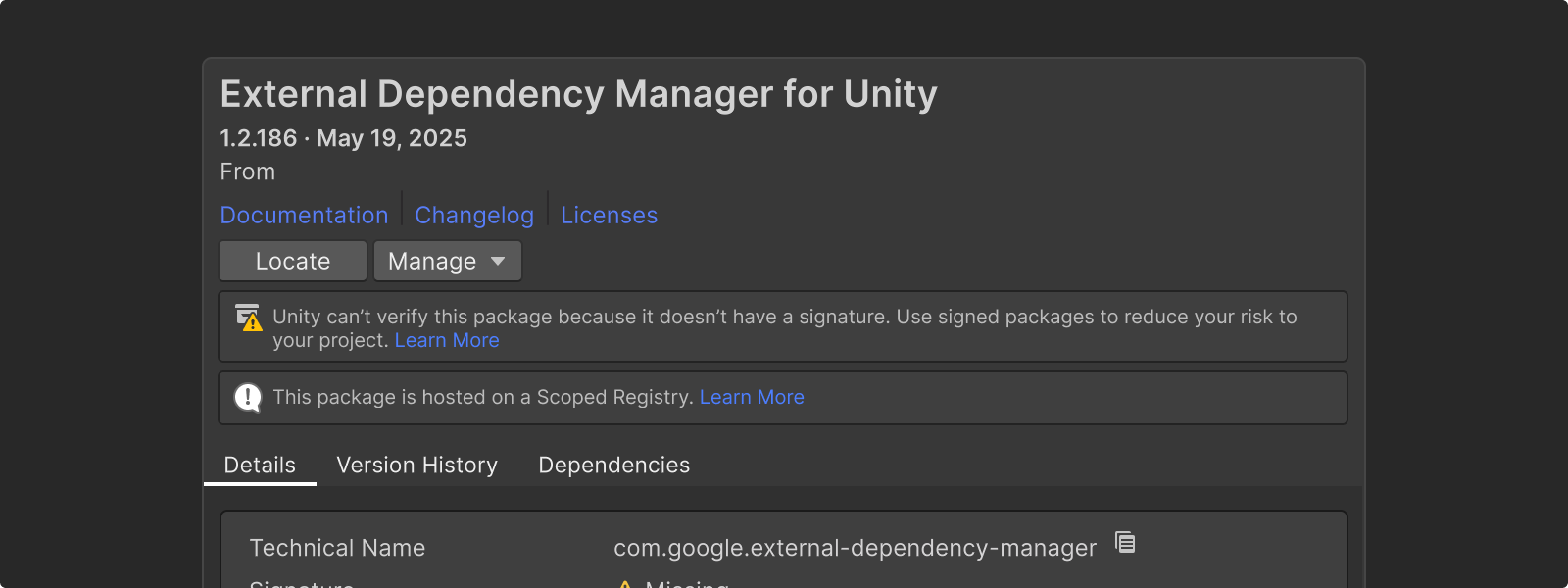
Task: Click the unsigned package warning icon
Action: coord(249,318)
